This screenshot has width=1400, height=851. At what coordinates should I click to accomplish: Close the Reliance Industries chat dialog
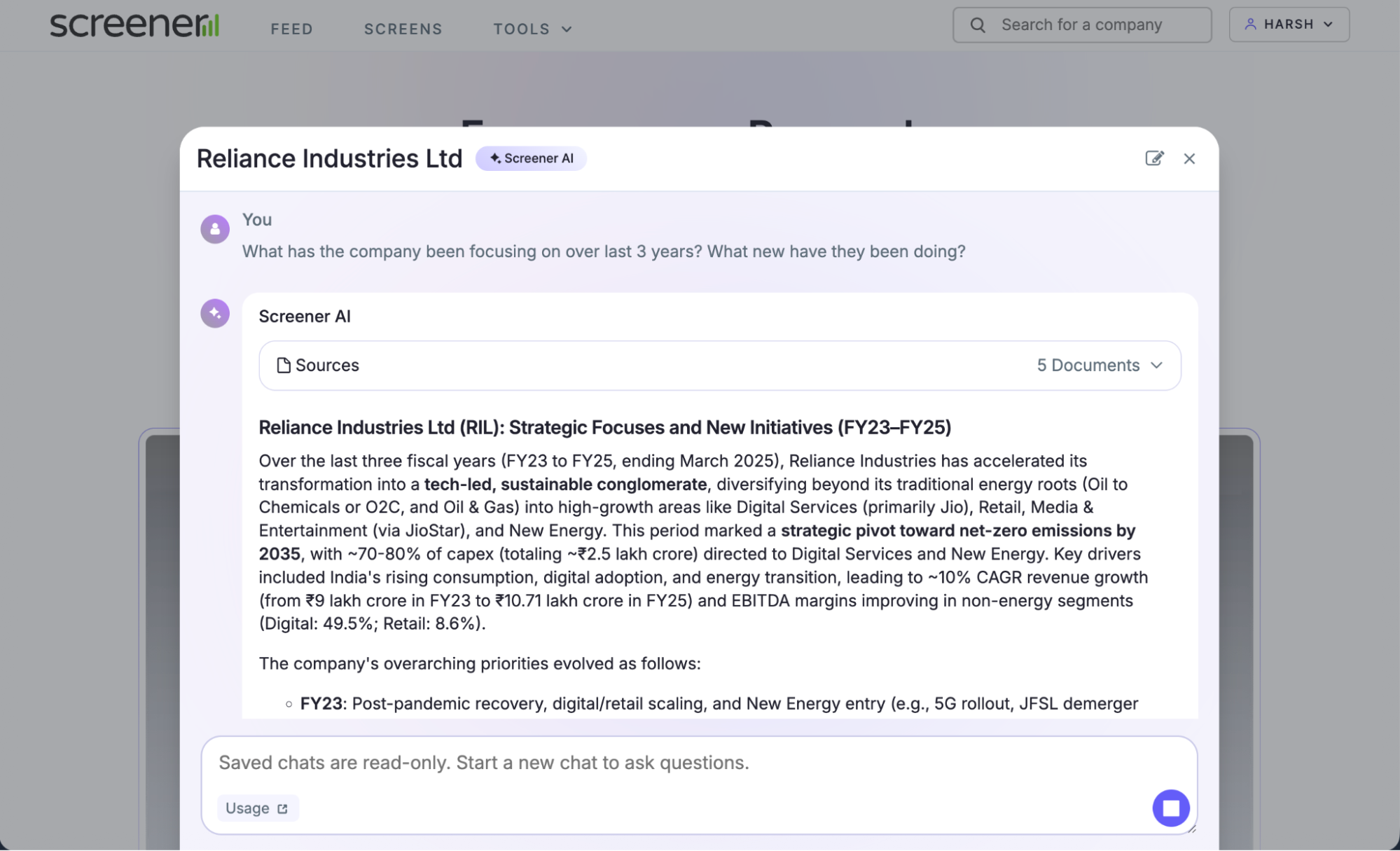coord(1189,159)
